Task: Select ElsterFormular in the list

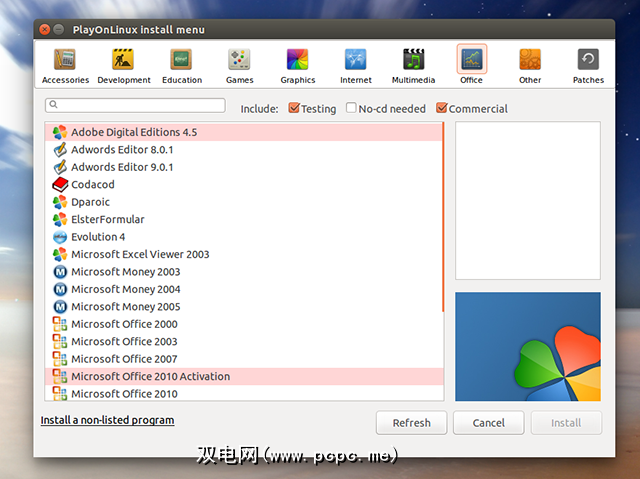Action: [244, 220]
